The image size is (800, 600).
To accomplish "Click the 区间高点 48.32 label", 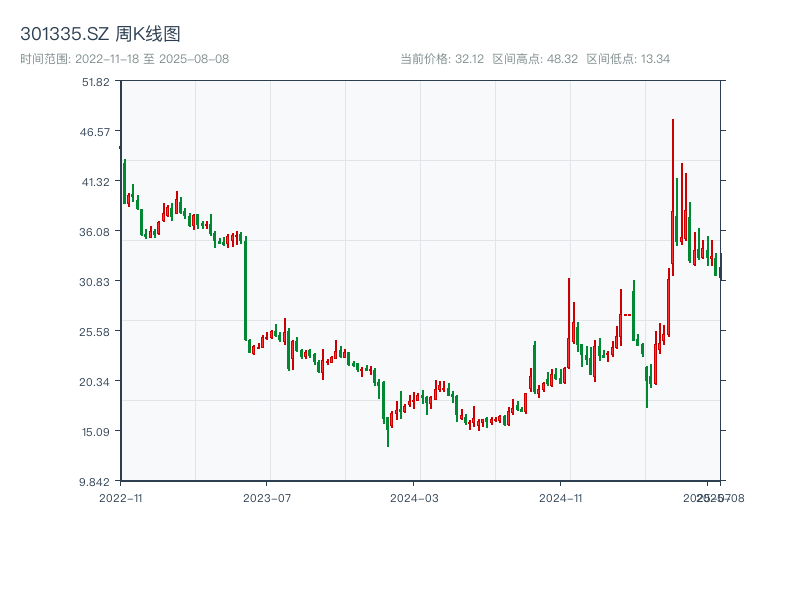I will click(x=535, y=59).
